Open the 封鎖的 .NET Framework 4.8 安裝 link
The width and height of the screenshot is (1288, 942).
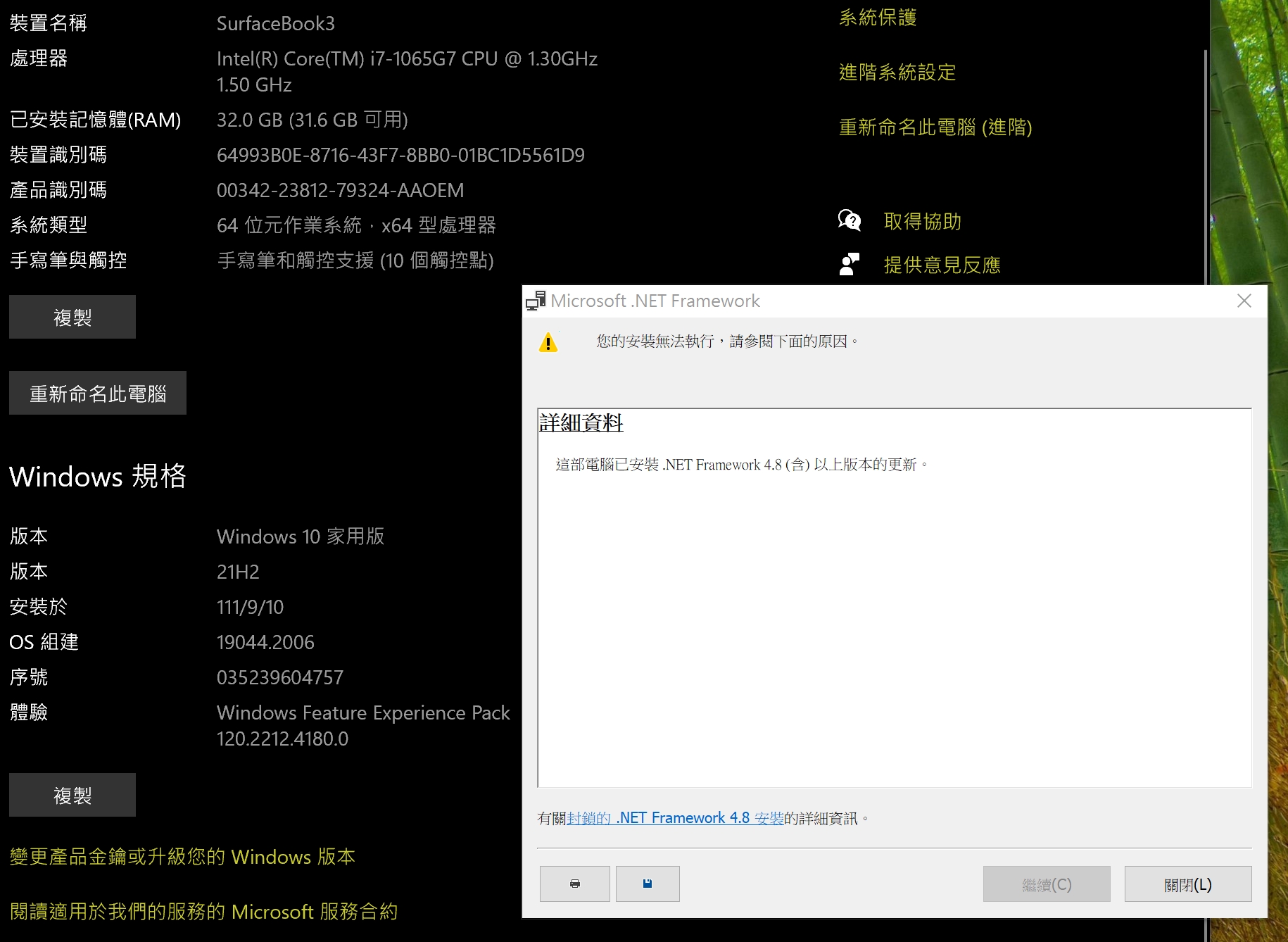(675, 818)
